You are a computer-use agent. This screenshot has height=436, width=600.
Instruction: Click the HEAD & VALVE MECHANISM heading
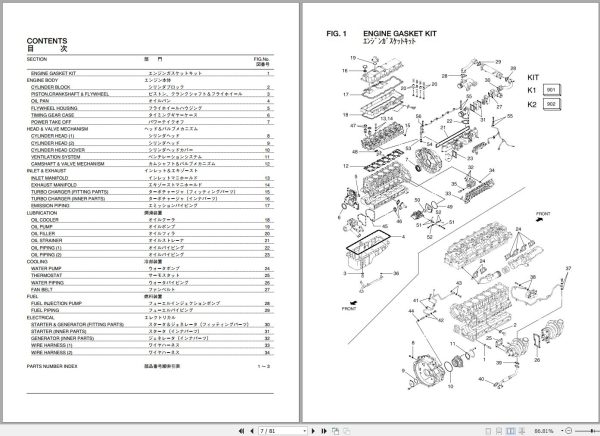(x=57, y=129)
